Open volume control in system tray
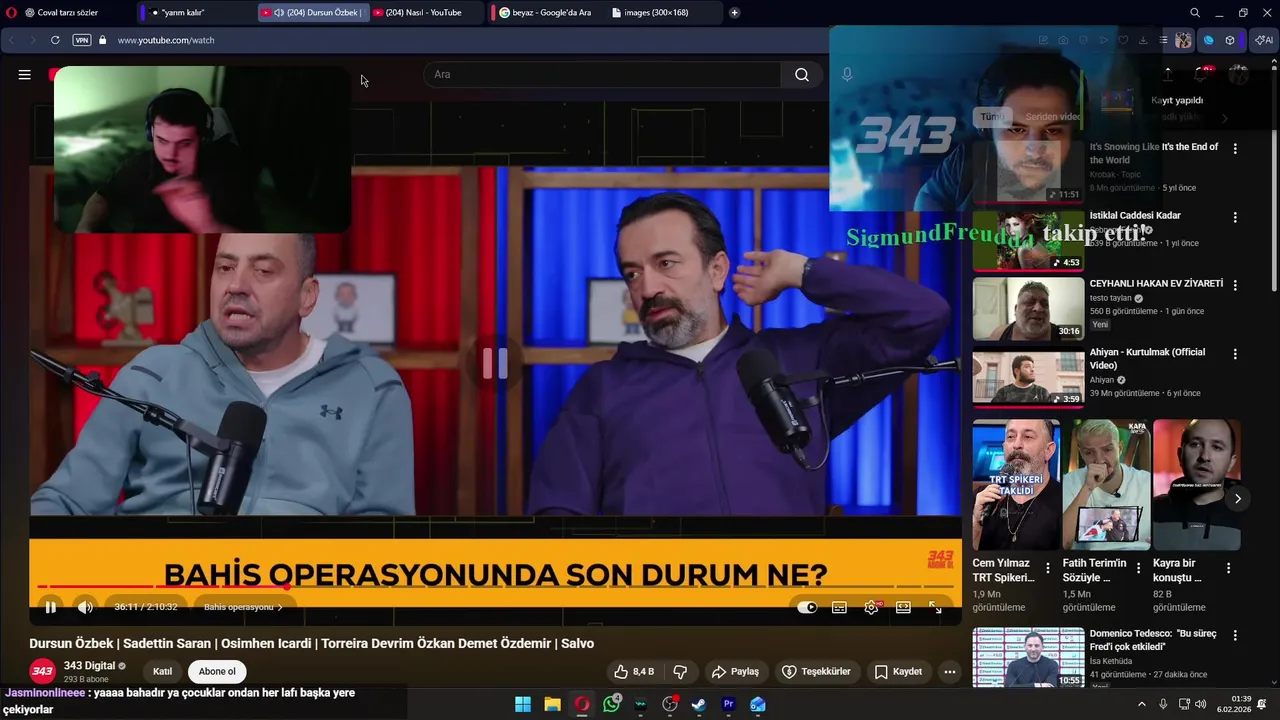Viewport: 1280px width, 720px height. tap(1201, 704)
